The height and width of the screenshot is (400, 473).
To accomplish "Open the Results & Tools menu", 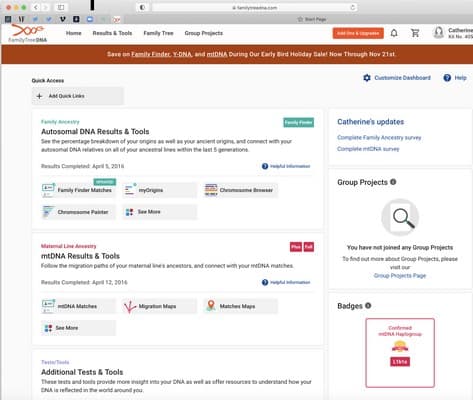I will [x=112, y=33].
